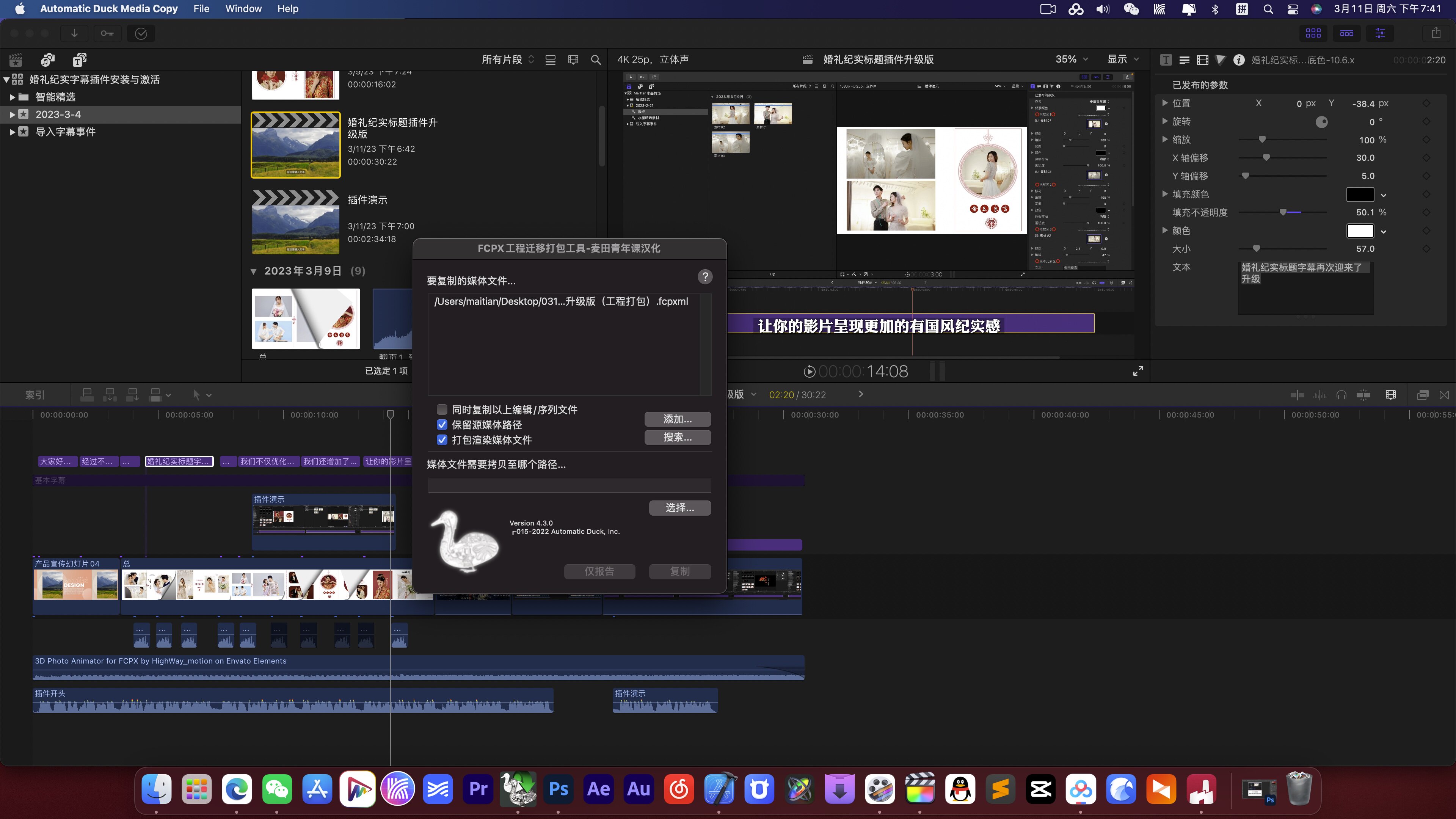
Task: Click the 选择... destination button
Action: coord(680,508)
